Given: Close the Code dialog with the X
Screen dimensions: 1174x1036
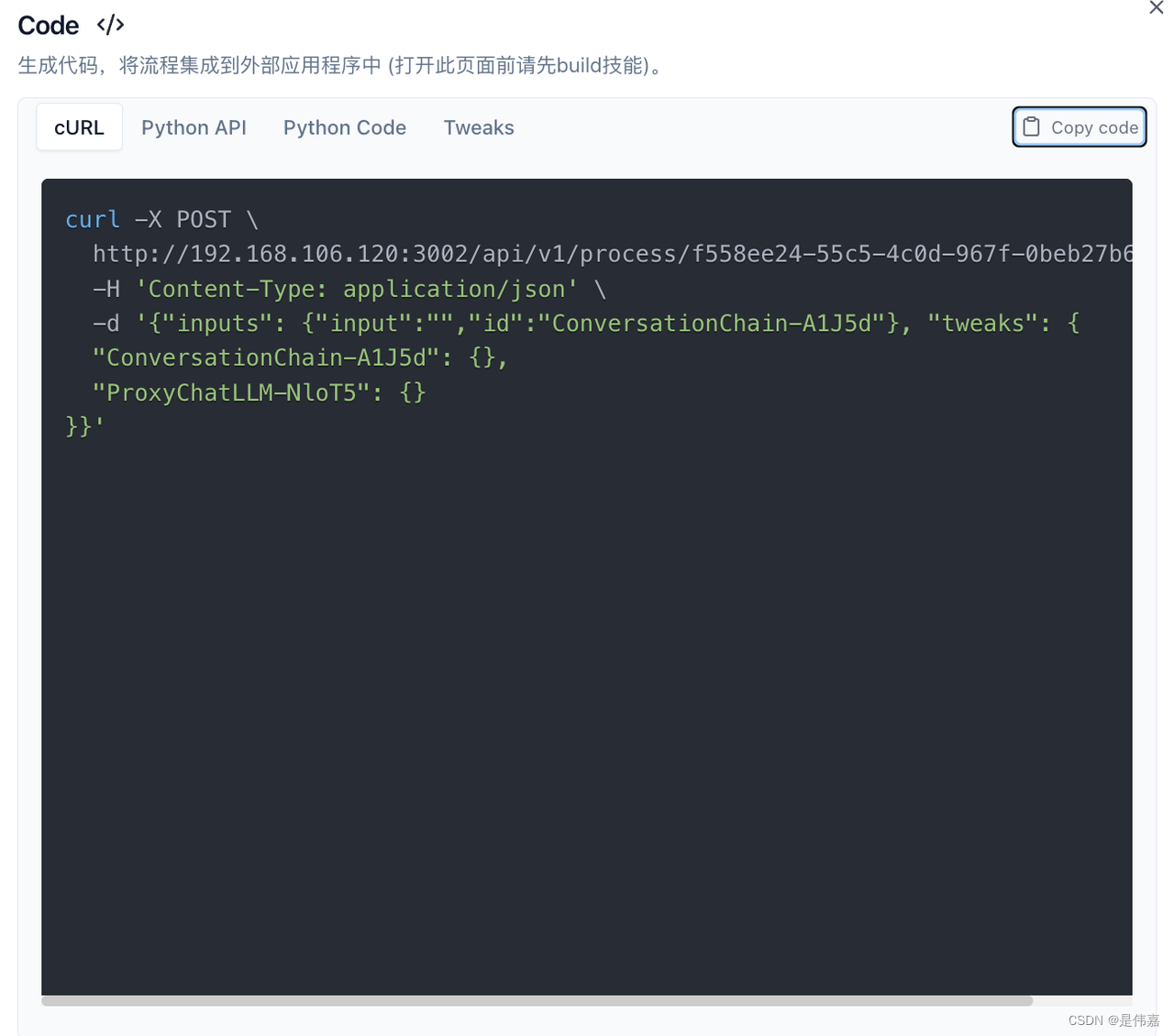Looking at the screenshot, I should pyautogui.click(x=1156, y=8).
